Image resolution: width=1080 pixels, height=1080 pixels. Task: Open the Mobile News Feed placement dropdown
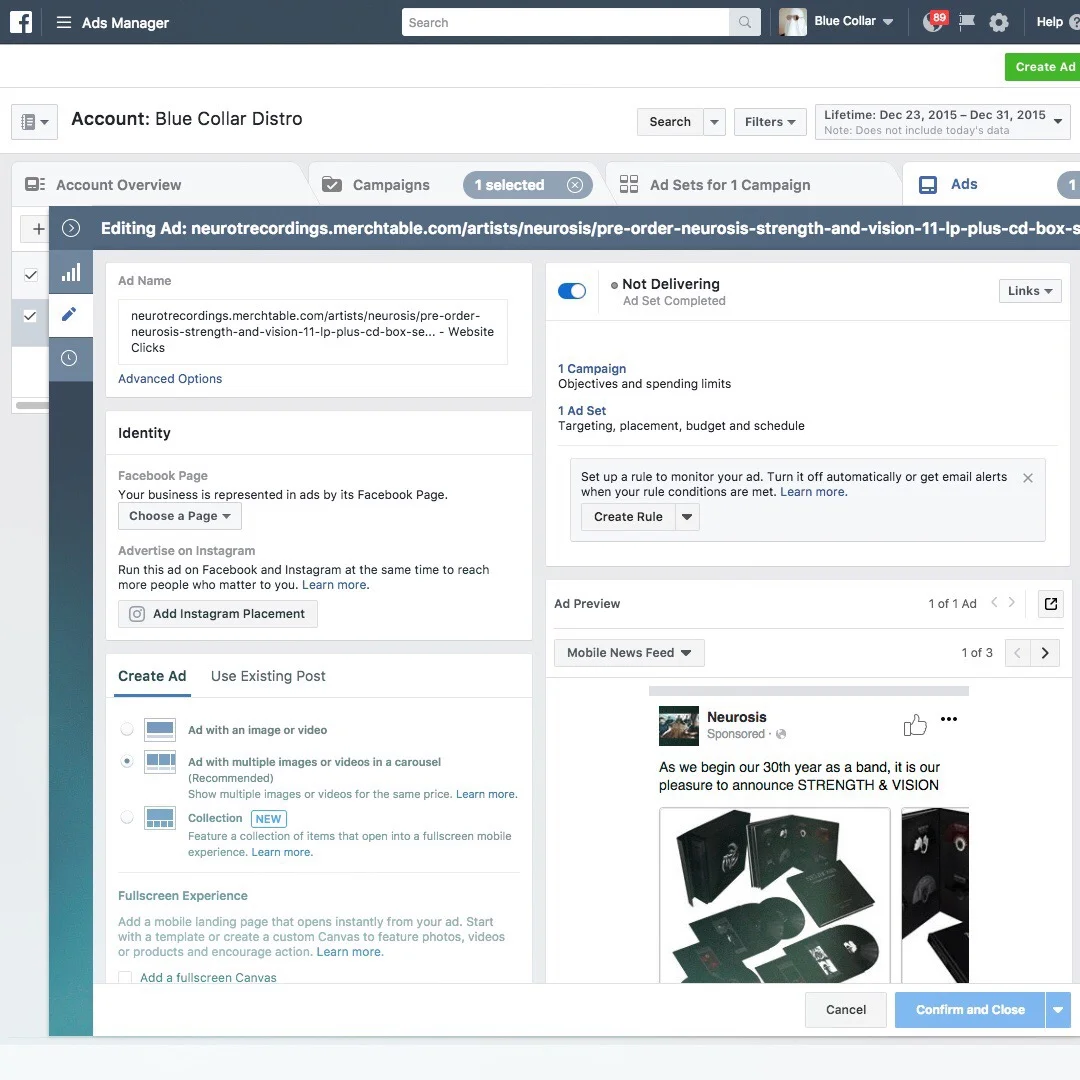pyautogui.click(x=629, y=653)
